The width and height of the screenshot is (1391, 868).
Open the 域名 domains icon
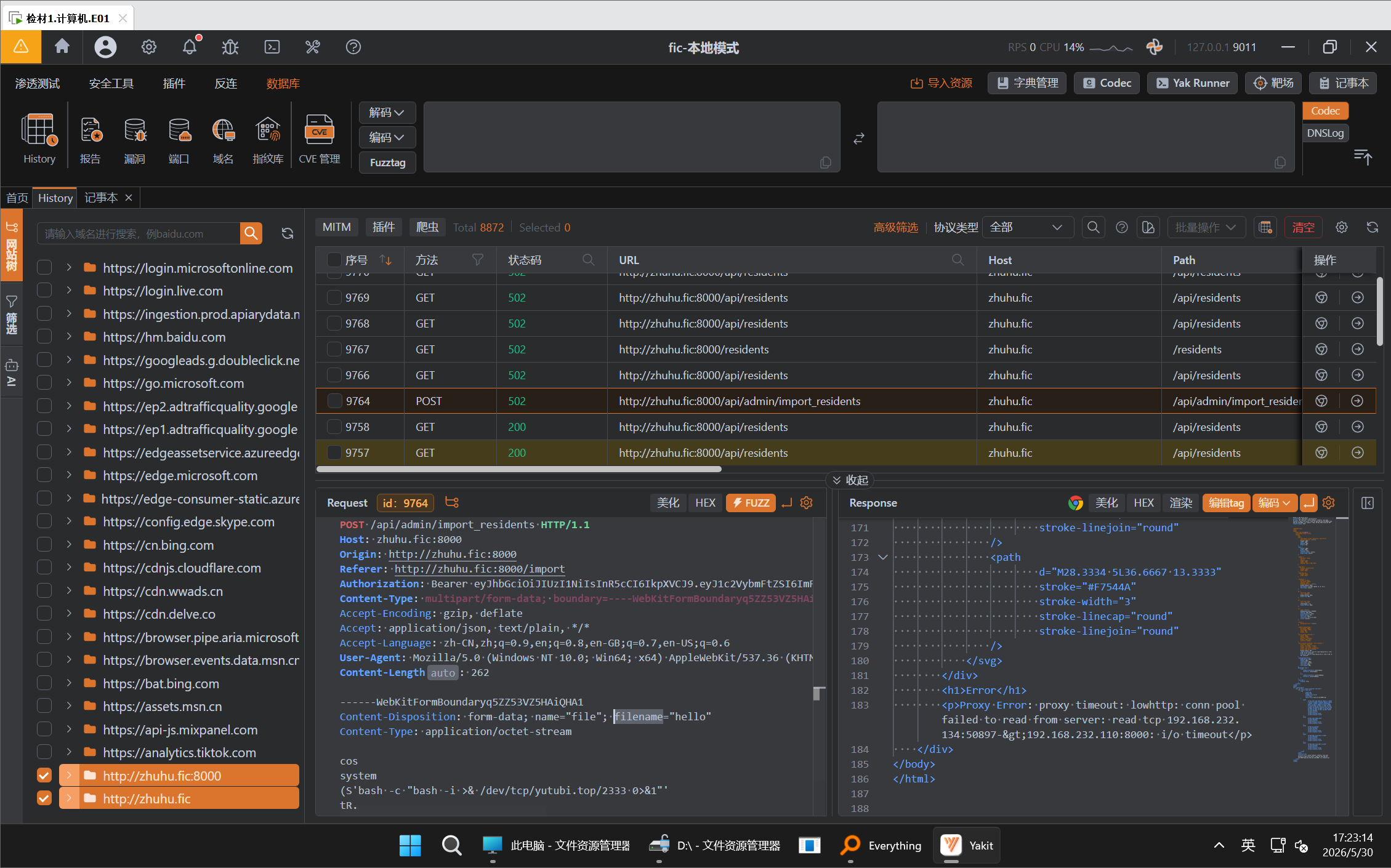(223, 139)
